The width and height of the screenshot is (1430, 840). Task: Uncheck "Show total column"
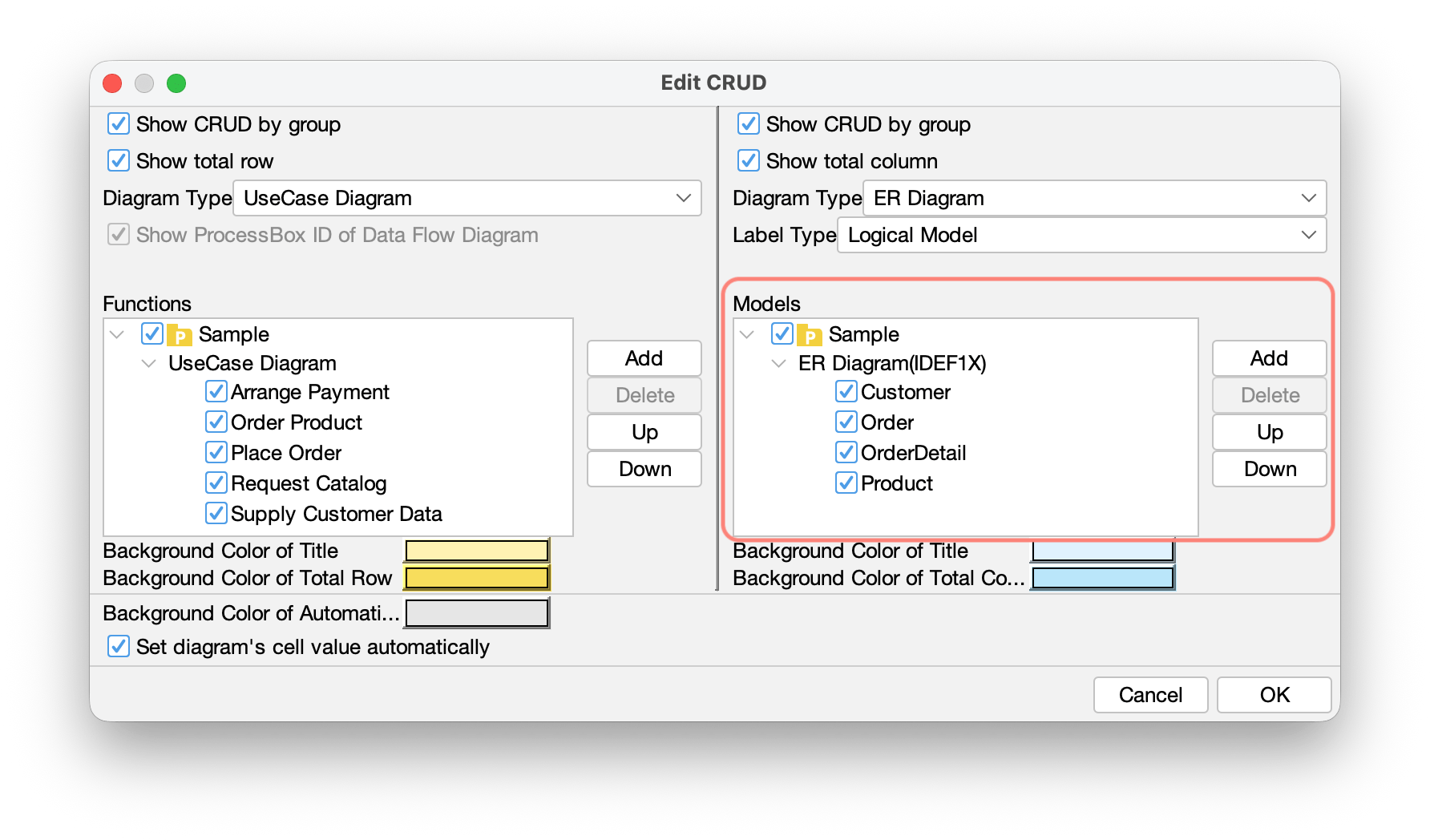pos(748,160)
